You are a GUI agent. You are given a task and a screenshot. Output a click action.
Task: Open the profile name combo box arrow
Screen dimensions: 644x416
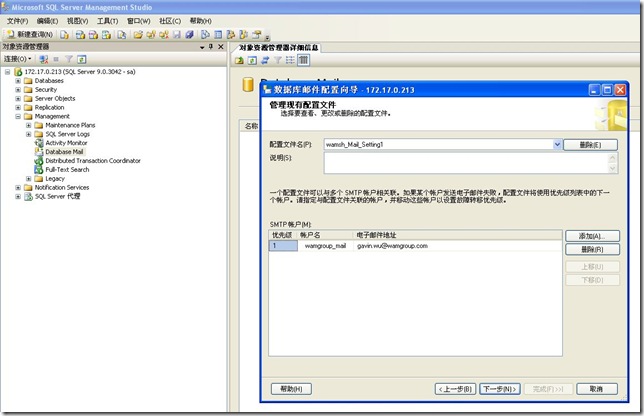[557, 145]
